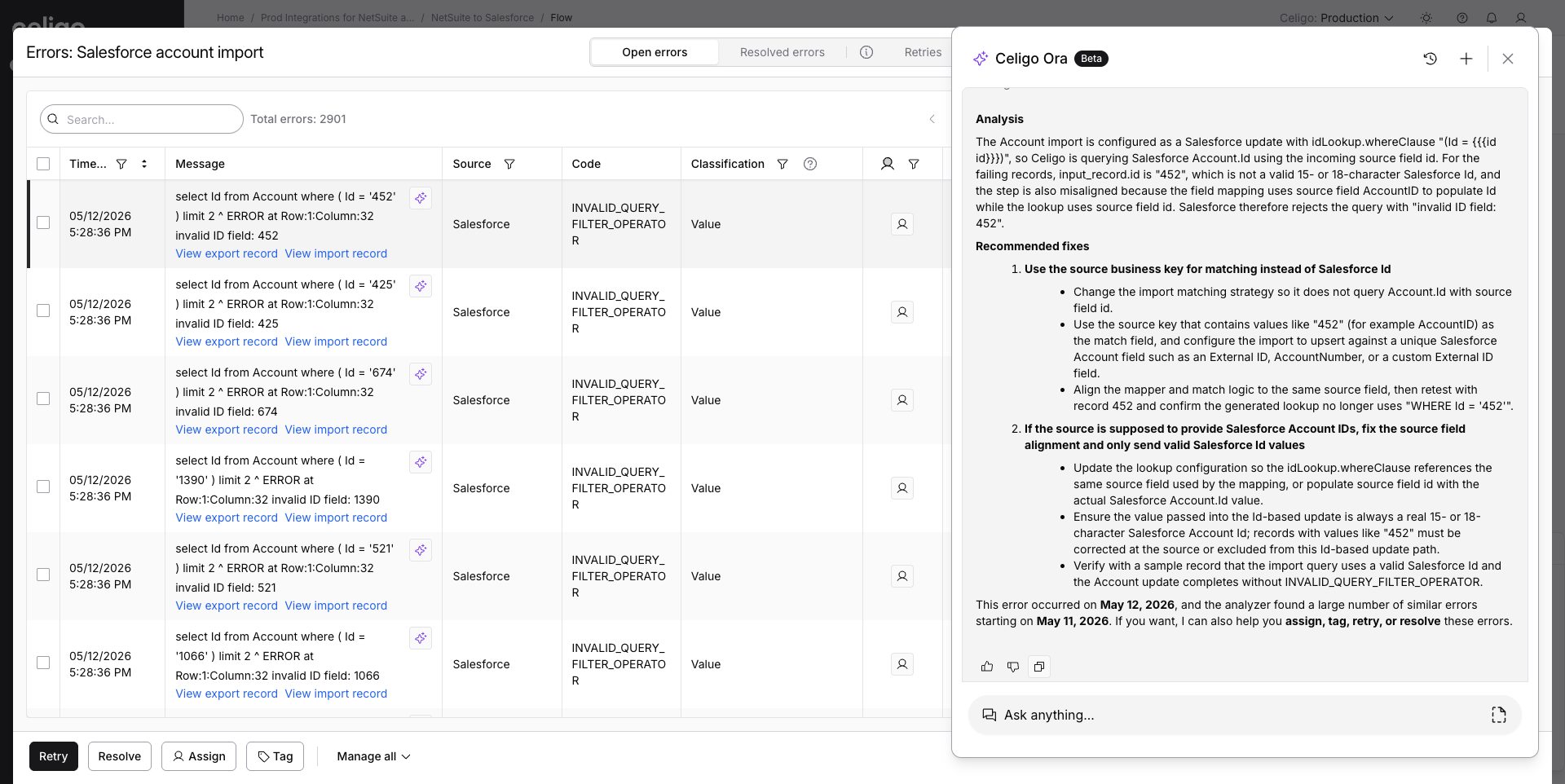Viewport: 1565px width, 784px height.
Task: Switch to Open errors tab
Action: point(655,52)
